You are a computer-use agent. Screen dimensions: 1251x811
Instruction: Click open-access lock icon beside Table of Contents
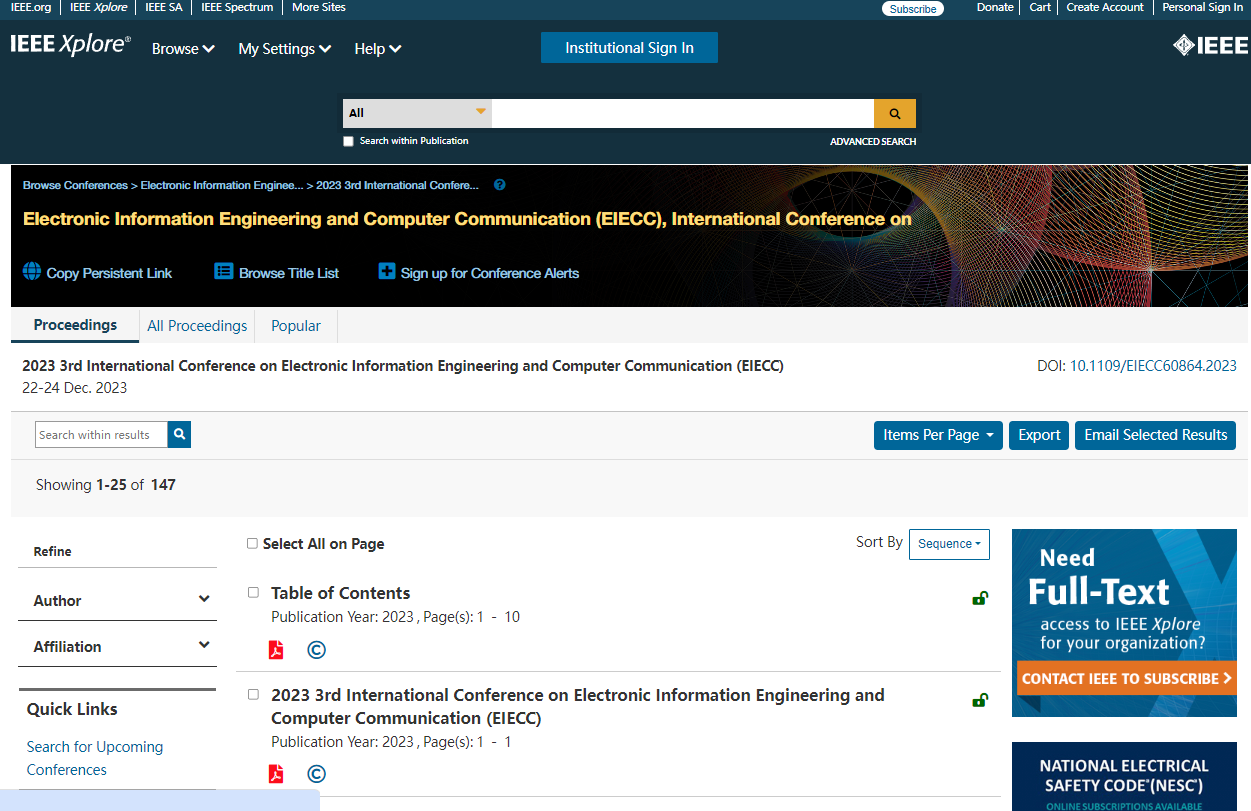(x=980, y=598)
